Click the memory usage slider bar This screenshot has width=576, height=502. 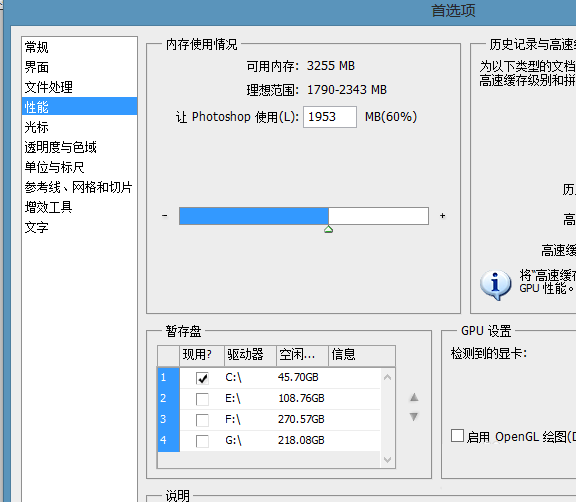[x=304, y=216]
